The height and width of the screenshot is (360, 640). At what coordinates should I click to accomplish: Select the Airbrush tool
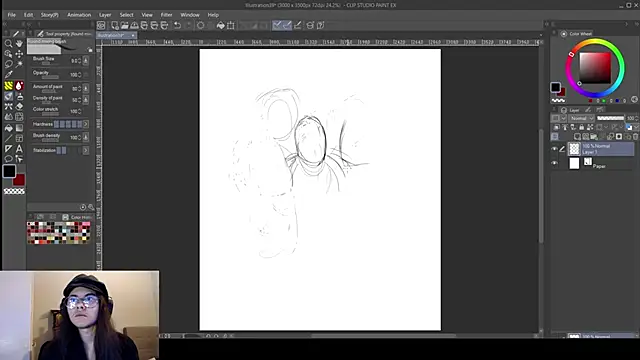pyautogui.click(x=19, y=96)
